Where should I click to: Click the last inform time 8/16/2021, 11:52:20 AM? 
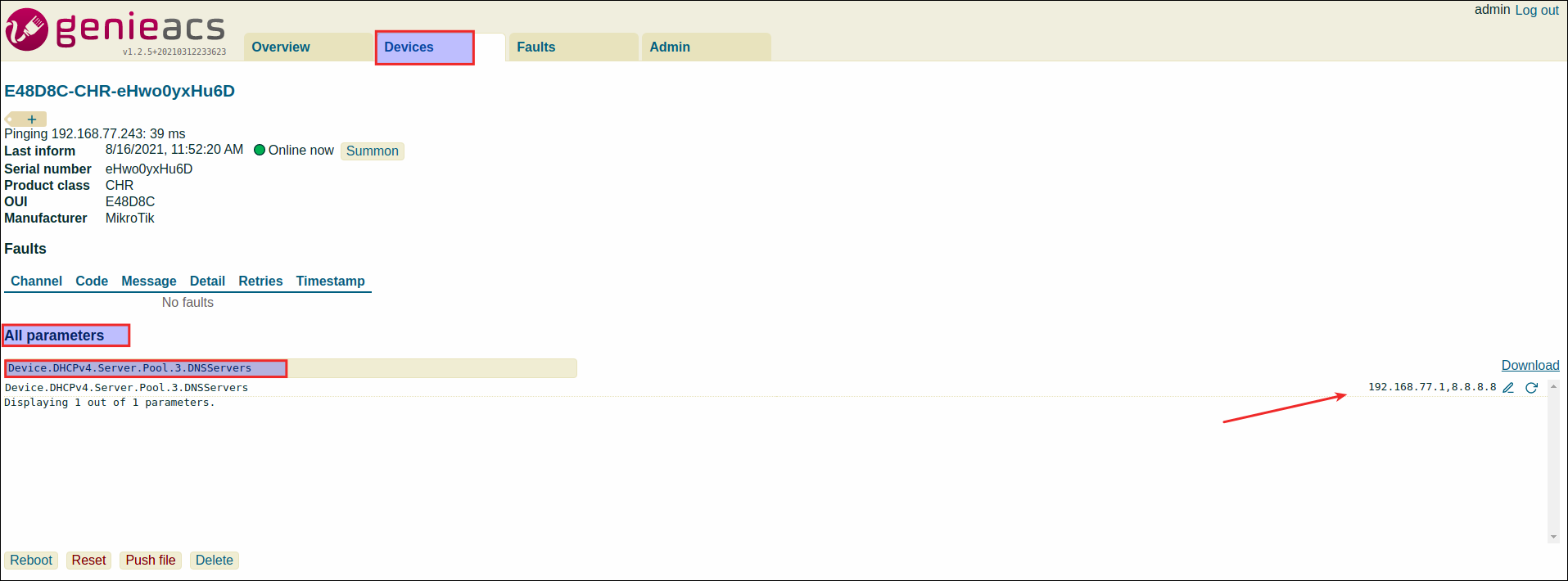[x=174, y=150]
